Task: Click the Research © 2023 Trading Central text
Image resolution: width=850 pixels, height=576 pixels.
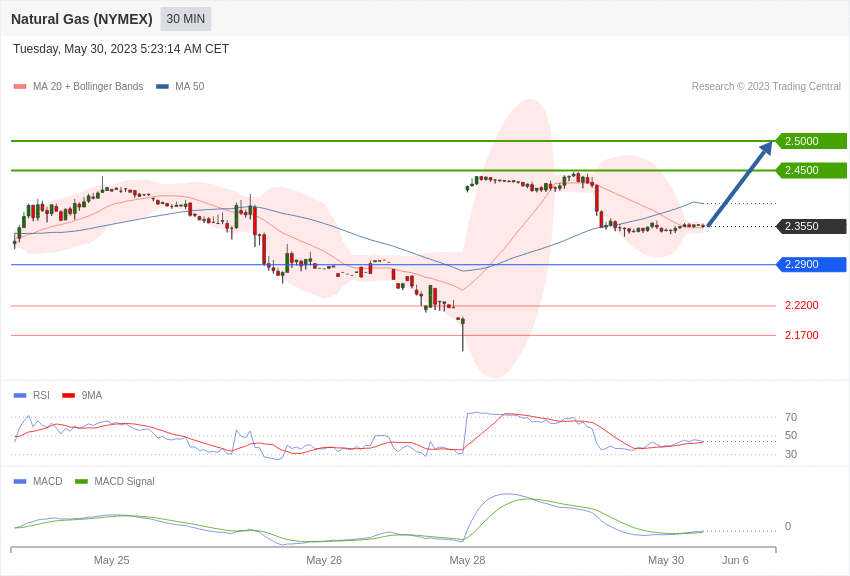Action: 766,86
